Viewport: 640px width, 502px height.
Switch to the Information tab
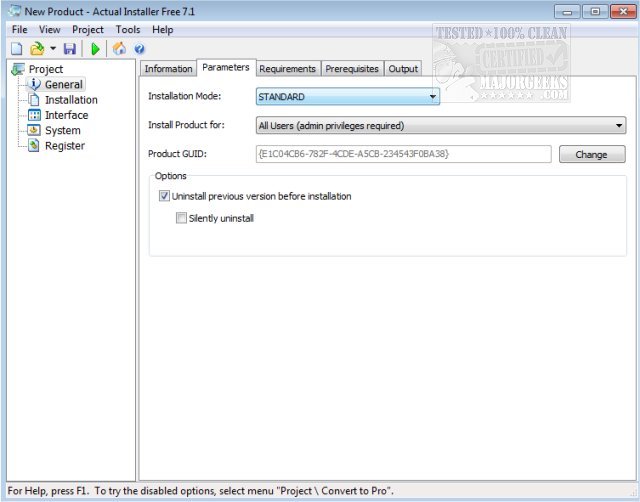(168, 69)
